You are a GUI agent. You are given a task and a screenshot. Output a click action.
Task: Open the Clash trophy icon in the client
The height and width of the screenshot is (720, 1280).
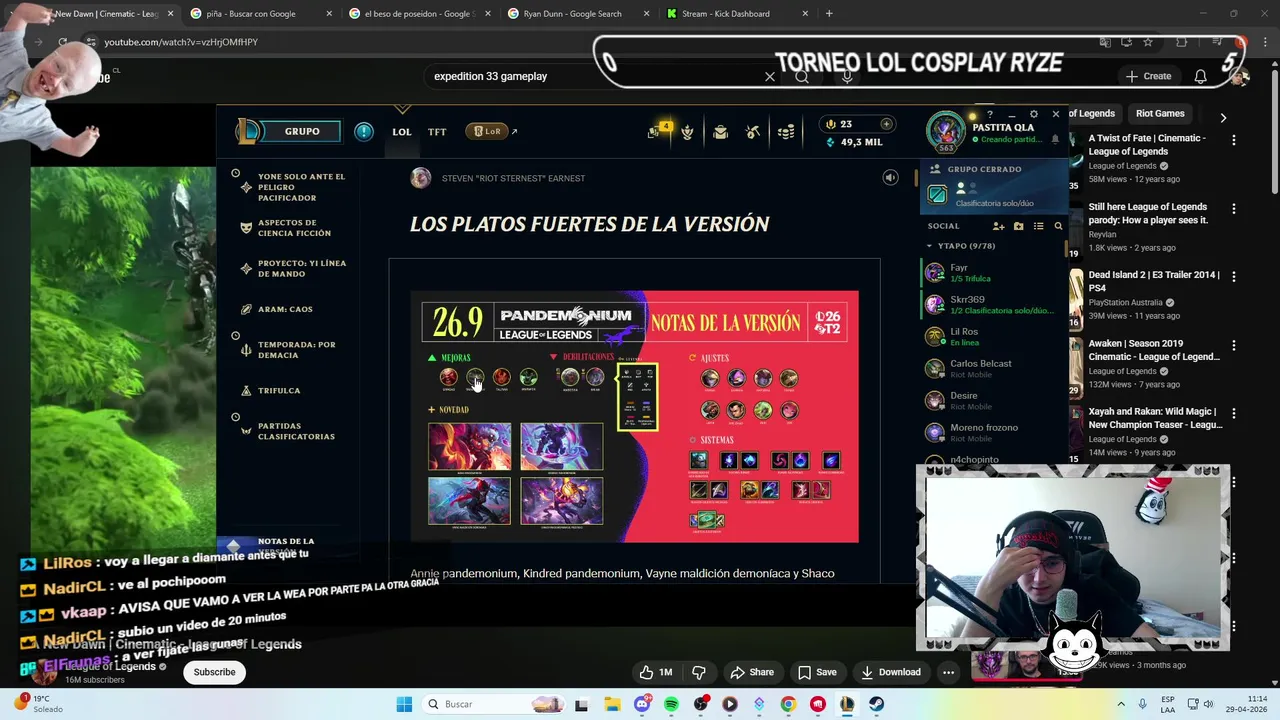[x=687, y=132]
